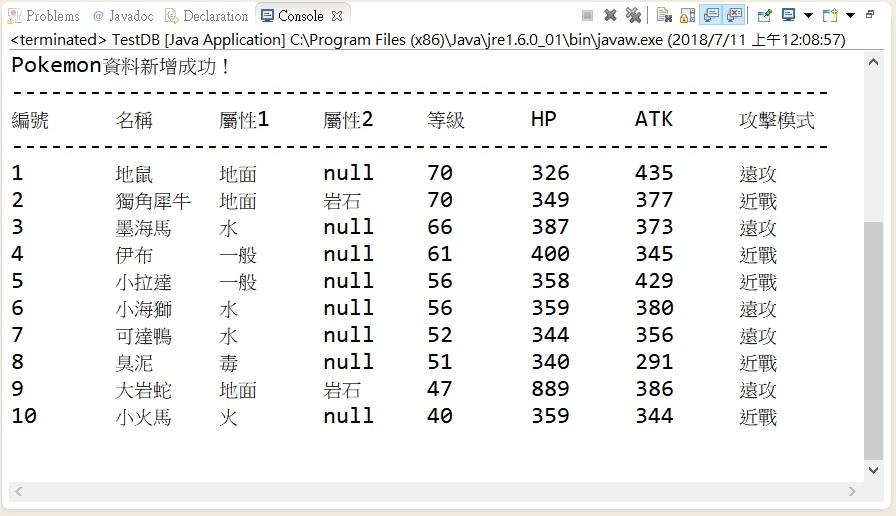
Task: Select the Console tab
Action: click(x=301, y=16)
